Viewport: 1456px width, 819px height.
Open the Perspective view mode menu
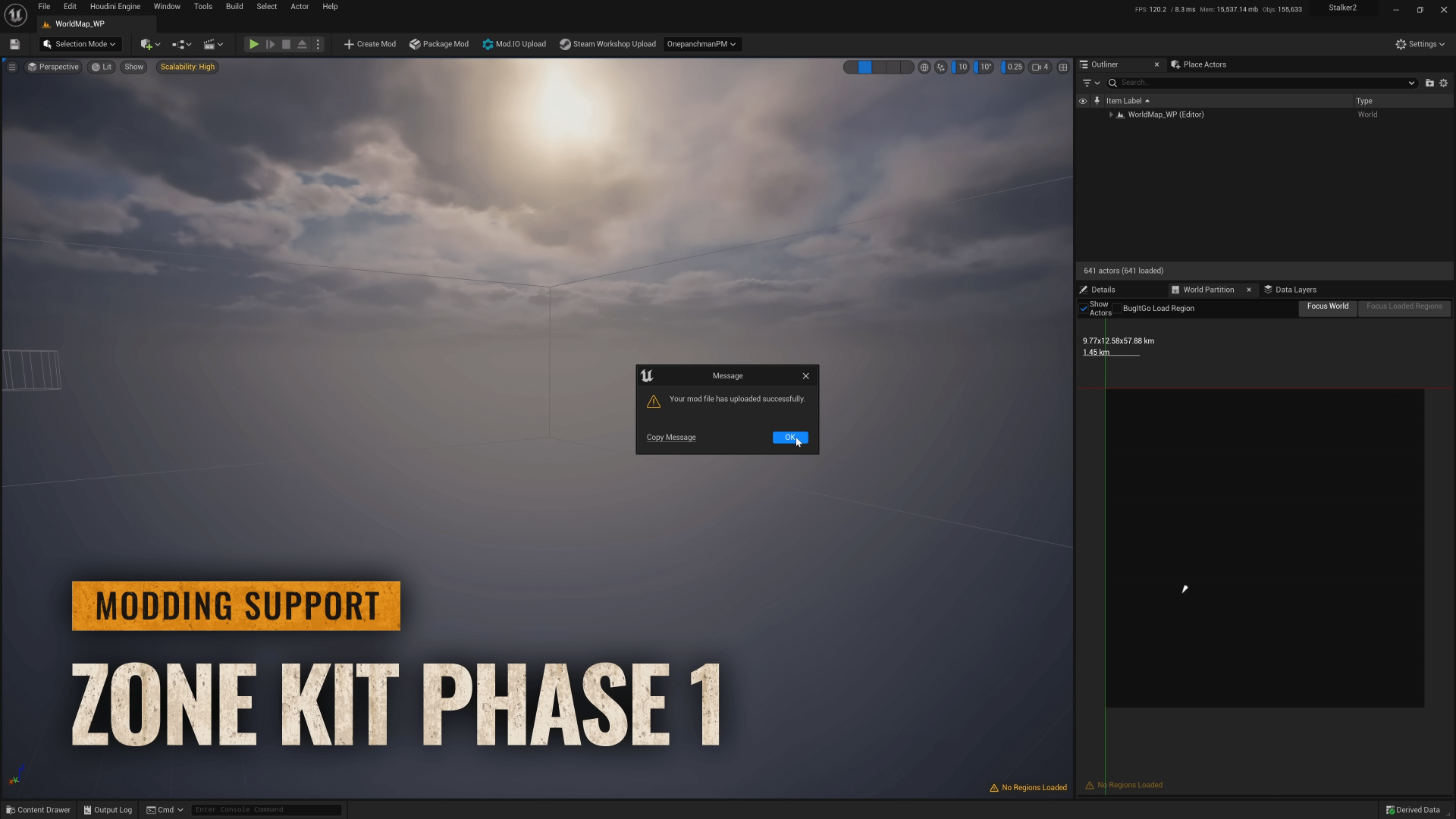(x=53, y=67)
